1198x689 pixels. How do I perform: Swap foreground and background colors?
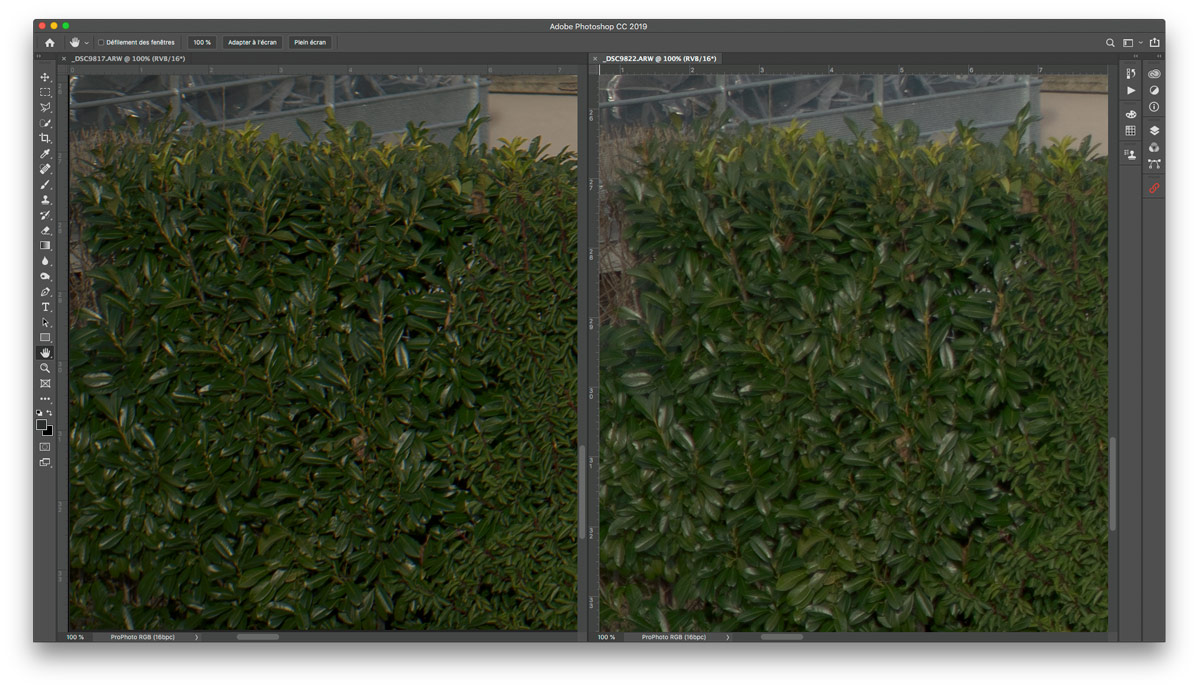point(50,413)
